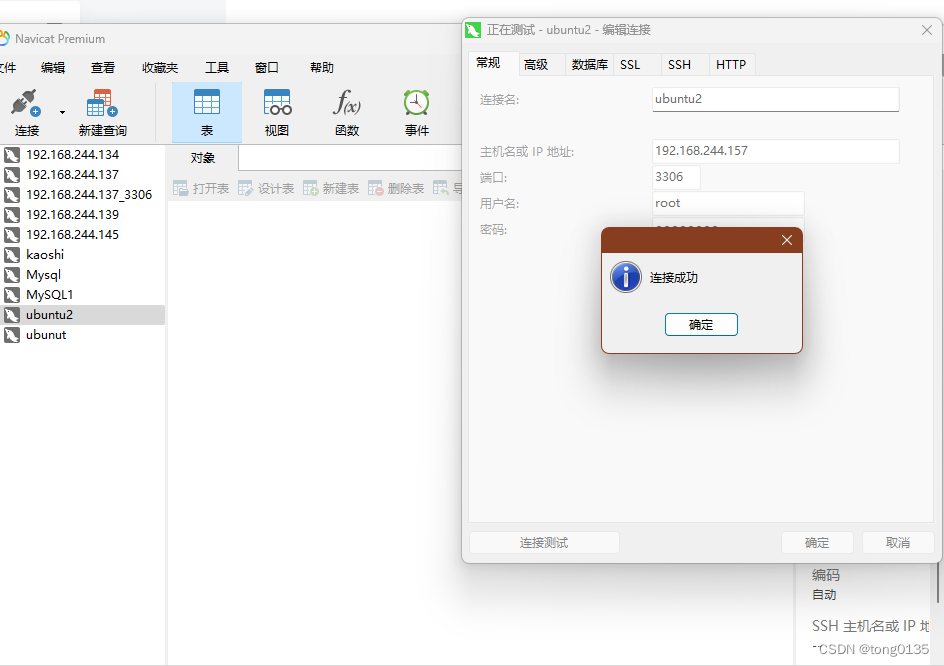Select connection 192.168.244.134 in the list

[x=82, y=155]
